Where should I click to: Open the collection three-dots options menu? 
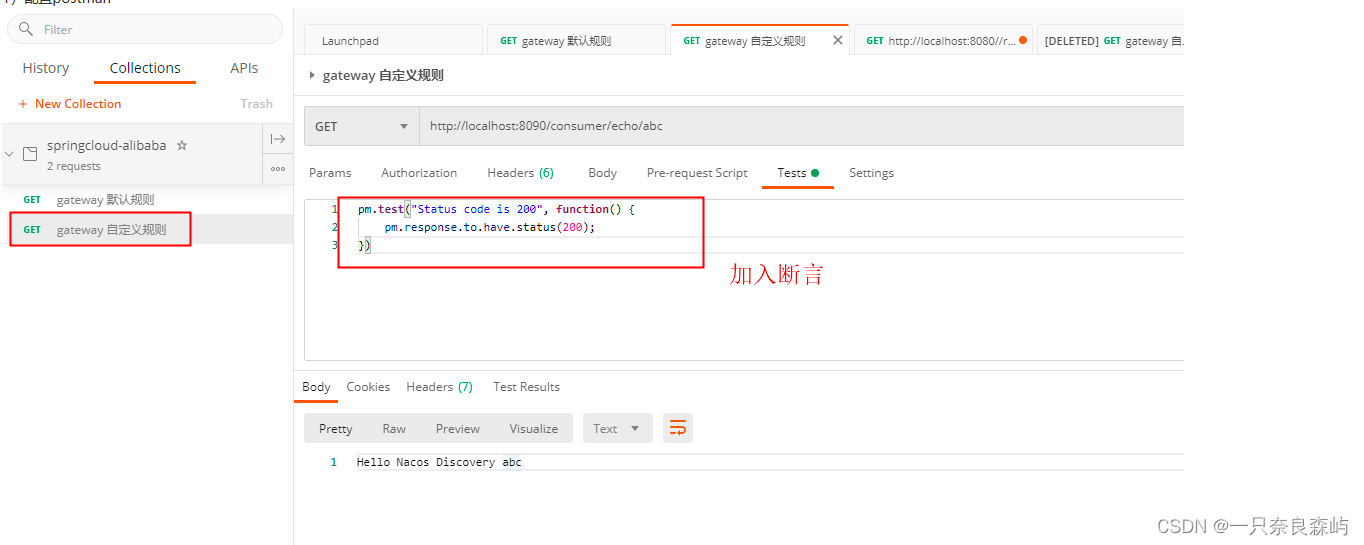(x=278, y=169)
